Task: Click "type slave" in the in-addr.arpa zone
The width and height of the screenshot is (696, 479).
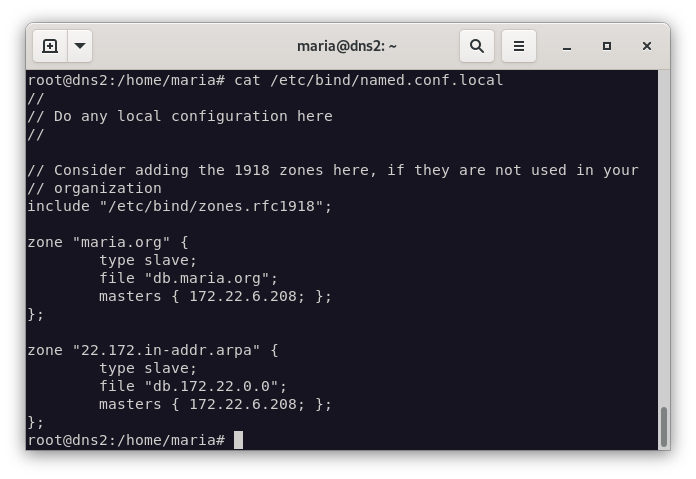Action: [x=148, y=368]
